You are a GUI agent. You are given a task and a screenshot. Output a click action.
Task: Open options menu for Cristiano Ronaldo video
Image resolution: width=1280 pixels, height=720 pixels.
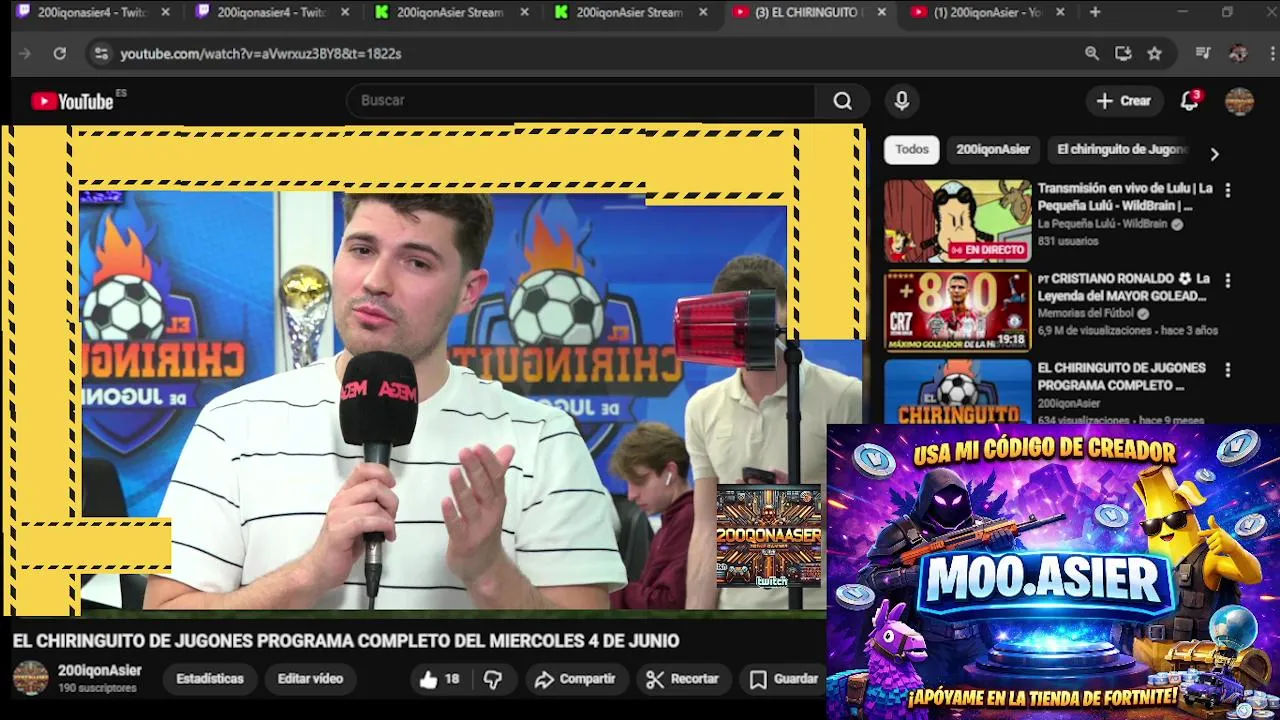click(1228, 280)
